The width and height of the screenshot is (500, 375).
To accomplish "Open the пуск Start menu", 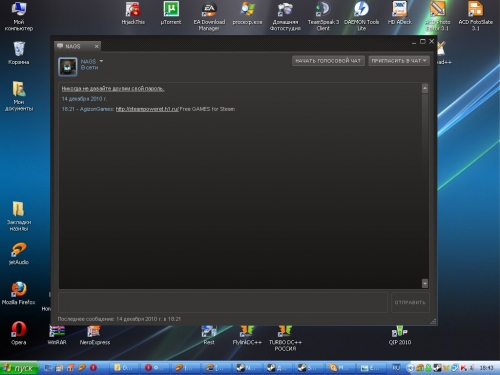I will pyautogui.click(x=19, y=368).
